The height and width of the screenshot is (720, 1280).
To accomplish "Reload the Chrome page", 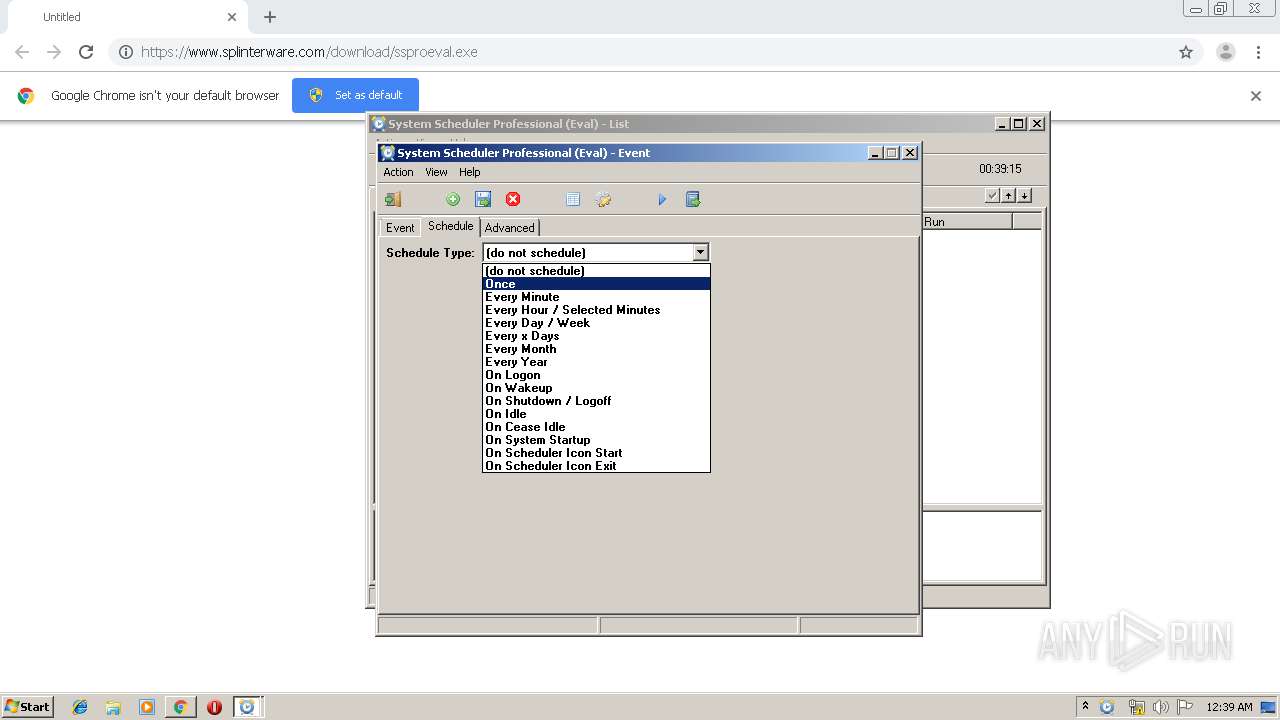I will coord(86,52).
